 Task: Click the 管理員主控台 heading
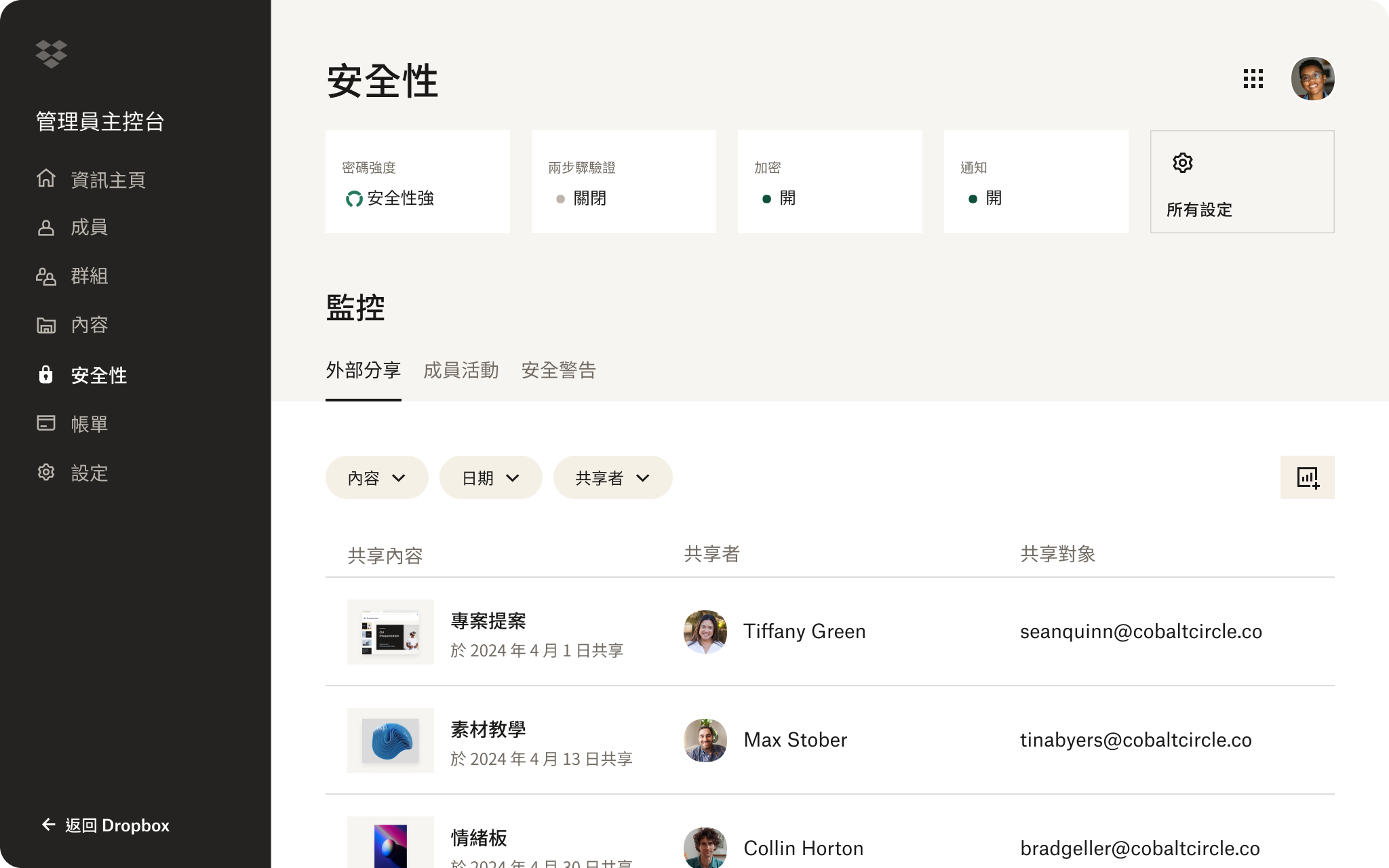point(100,121)
